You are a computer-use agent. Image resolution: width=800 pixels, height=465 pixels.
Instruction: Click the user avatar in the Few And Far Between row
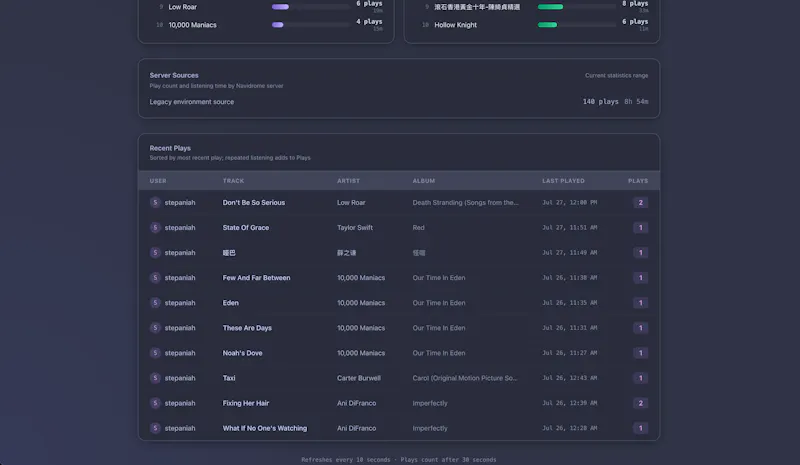click(x=155, y=278)
